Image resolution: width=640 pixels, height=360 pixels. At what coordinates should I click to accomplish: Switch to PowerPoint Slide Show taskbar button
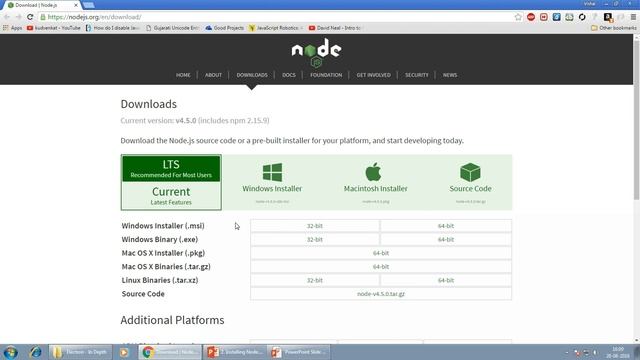tap(299, 352)
